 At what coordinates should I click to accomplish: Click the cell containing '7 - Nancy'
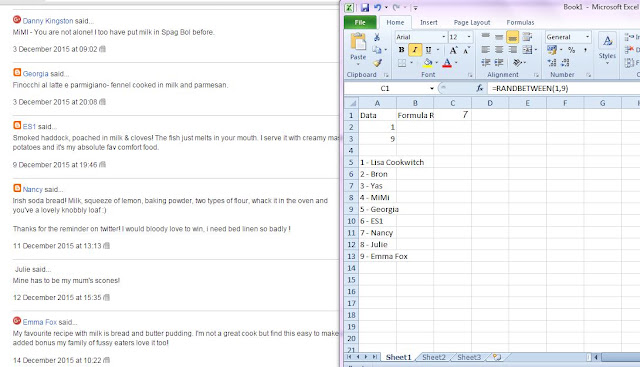[377, 233]
